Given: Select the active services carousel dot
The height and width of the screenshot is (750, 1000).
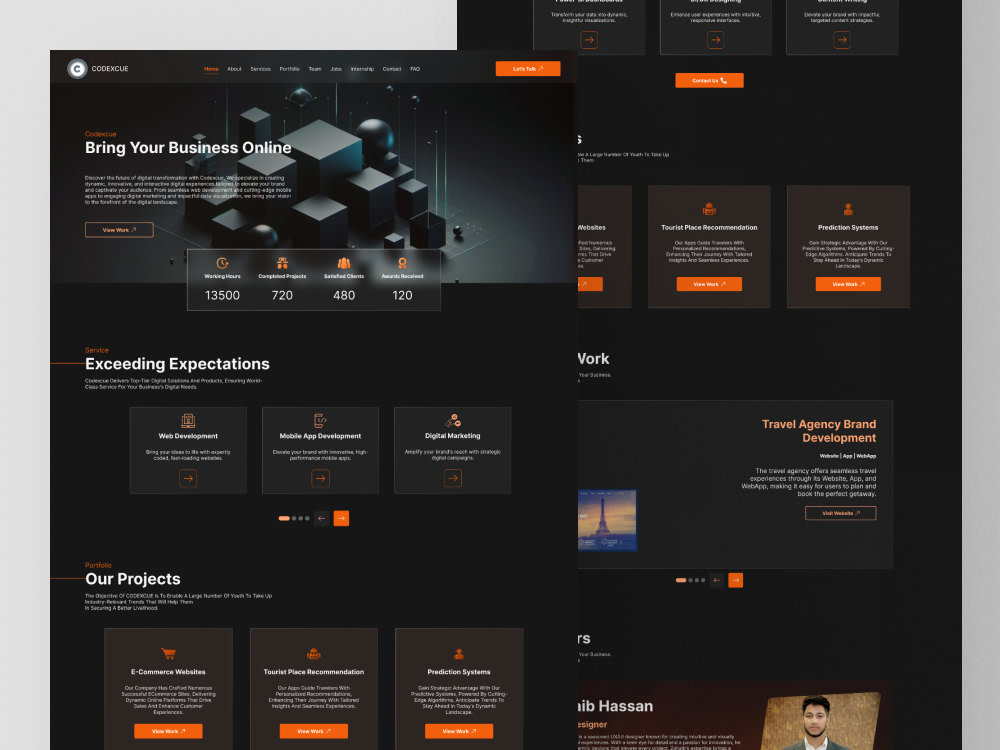Looking at the screenshot, I should (x=284, y=518).
